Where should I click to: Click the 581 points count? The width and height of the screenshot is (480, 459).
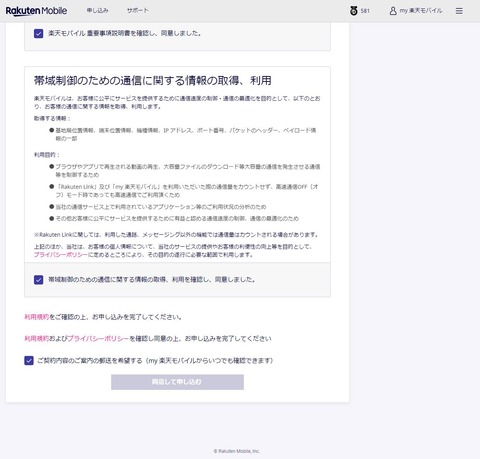tap(365, 11)
